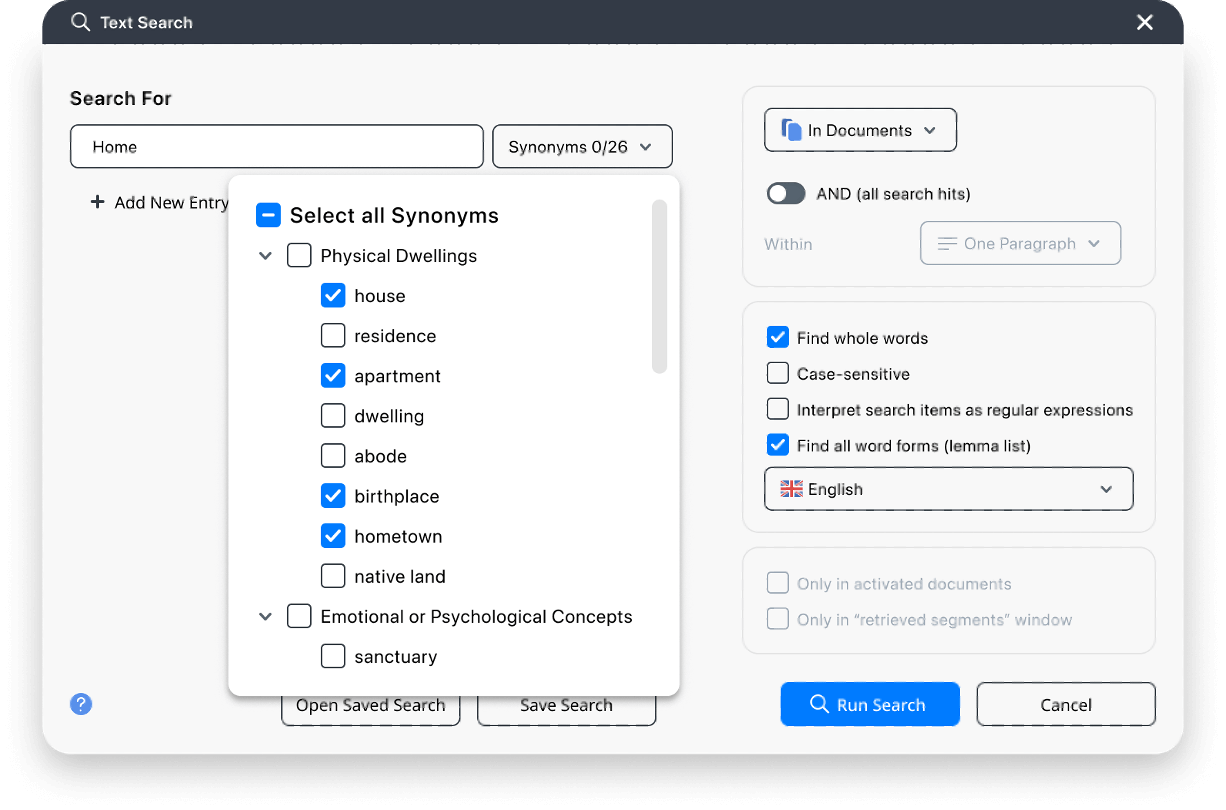The image size is (1226, 810).
Task: Toggle the Select all Synonyms checkbox
Action: point(268,215)
